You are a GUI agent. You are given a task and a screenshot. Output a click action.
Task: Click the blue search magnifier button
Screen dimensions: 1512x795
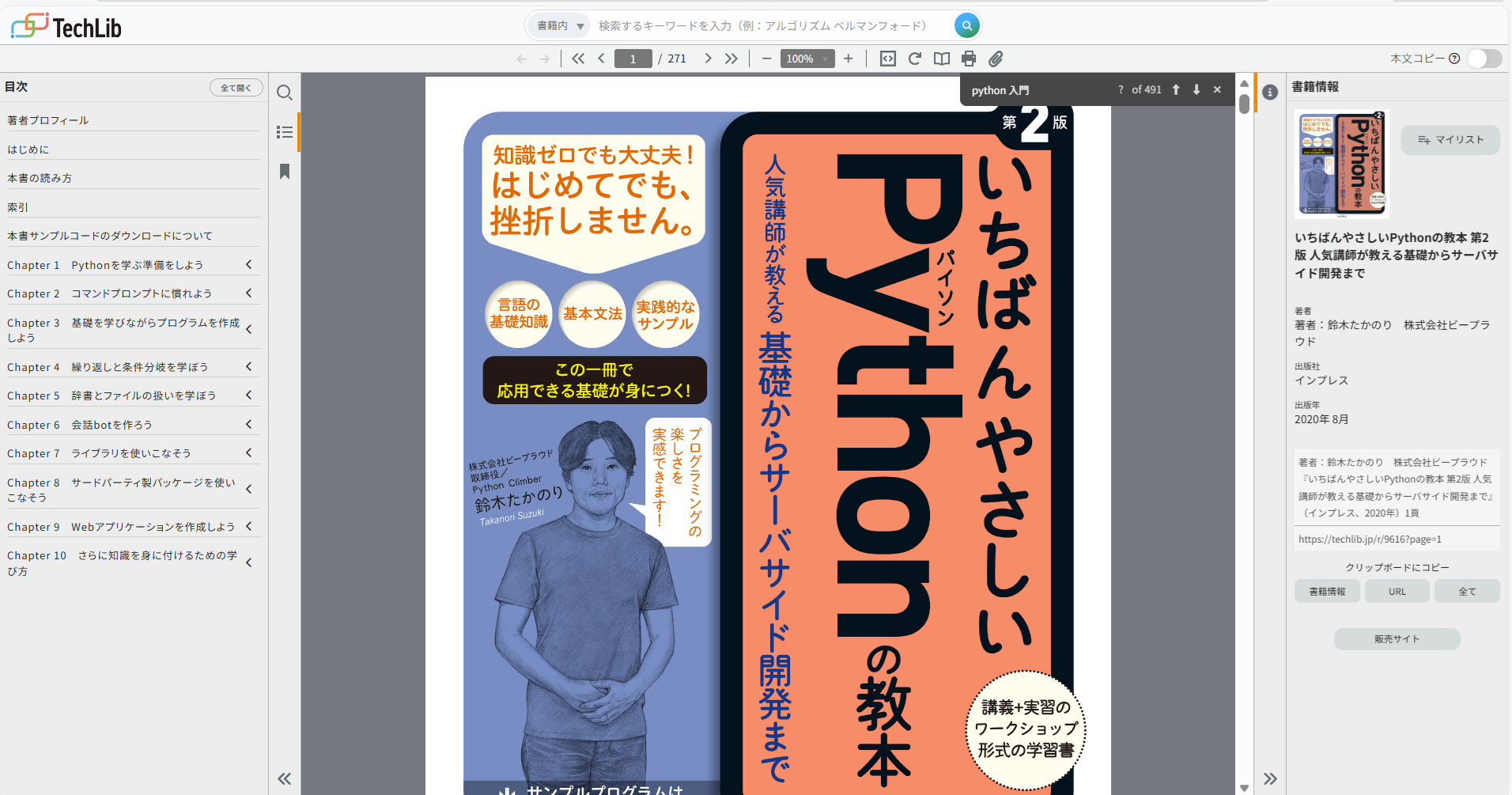pyautogui.click(x=966, y=25)
